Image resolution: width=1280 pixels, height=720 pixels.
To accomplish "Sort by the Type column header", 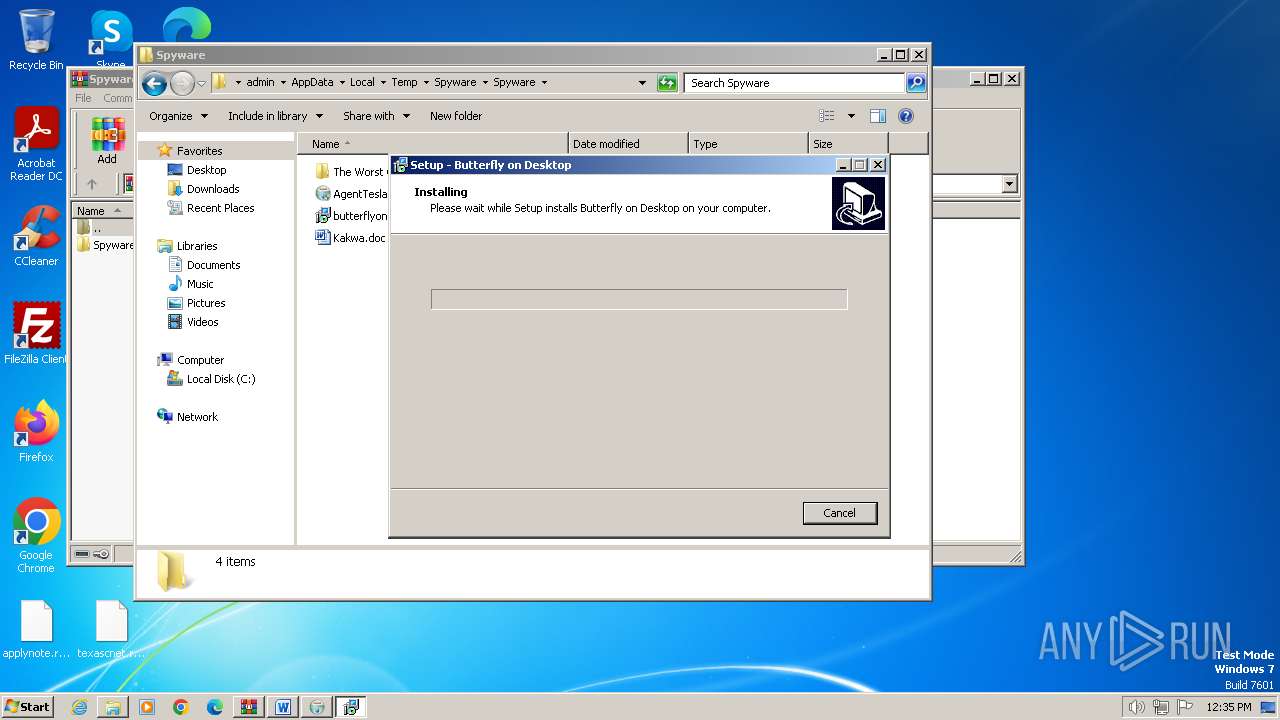I will coord(748,144).
